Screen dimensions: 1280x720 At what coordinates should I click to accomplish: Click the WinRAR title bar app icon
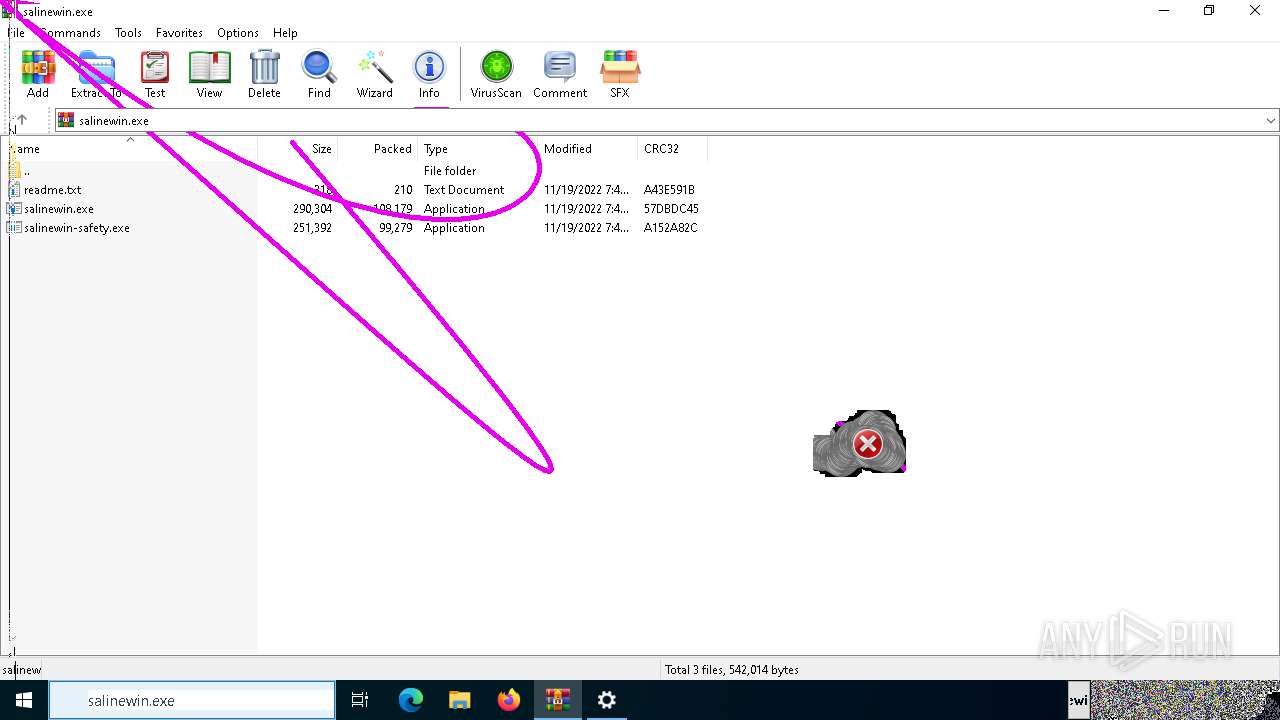point(10,11)
